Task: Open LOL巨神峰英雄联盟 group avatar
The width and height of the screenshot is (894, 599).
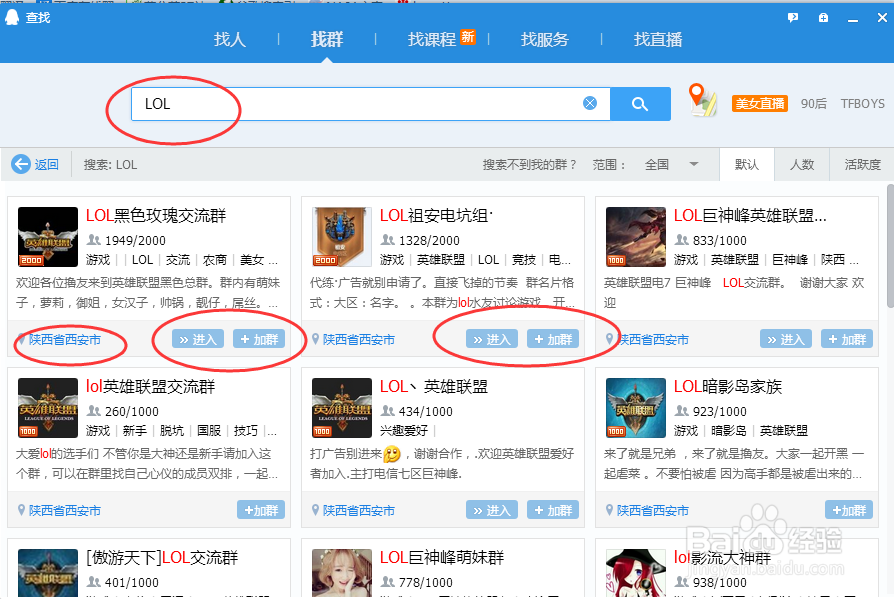Action: click(636, 237)
